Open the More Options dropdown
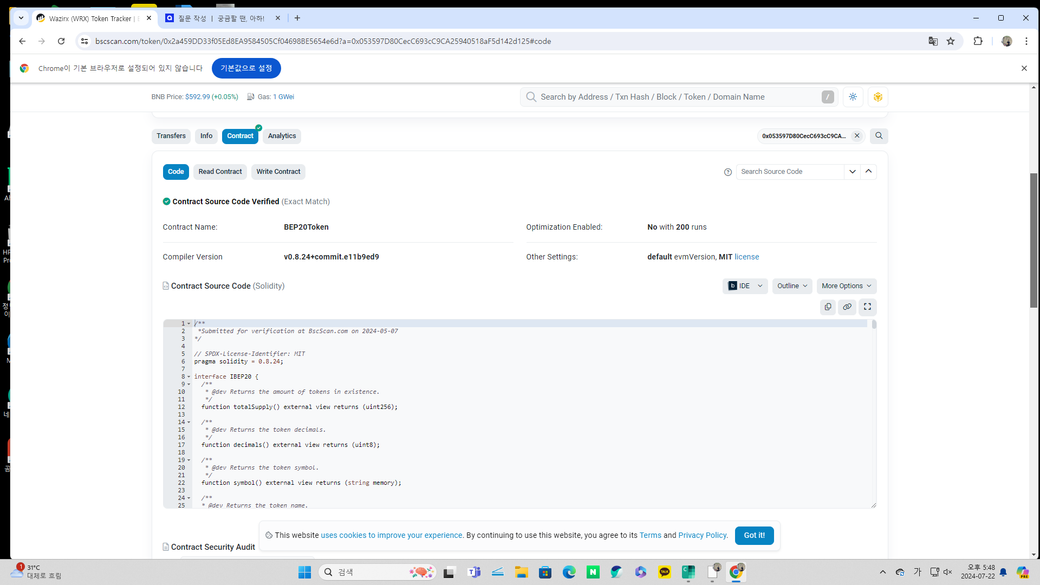 click(x=846, y=286)
